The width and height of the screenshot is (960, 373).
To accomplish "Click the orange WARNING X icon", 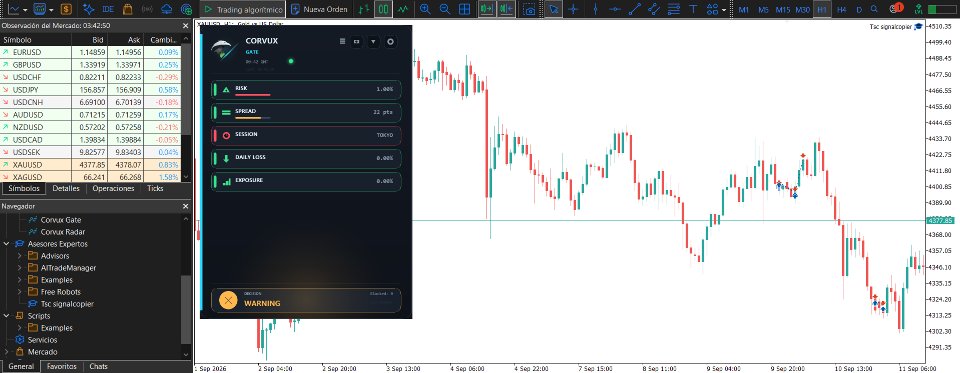I will 228,300.
